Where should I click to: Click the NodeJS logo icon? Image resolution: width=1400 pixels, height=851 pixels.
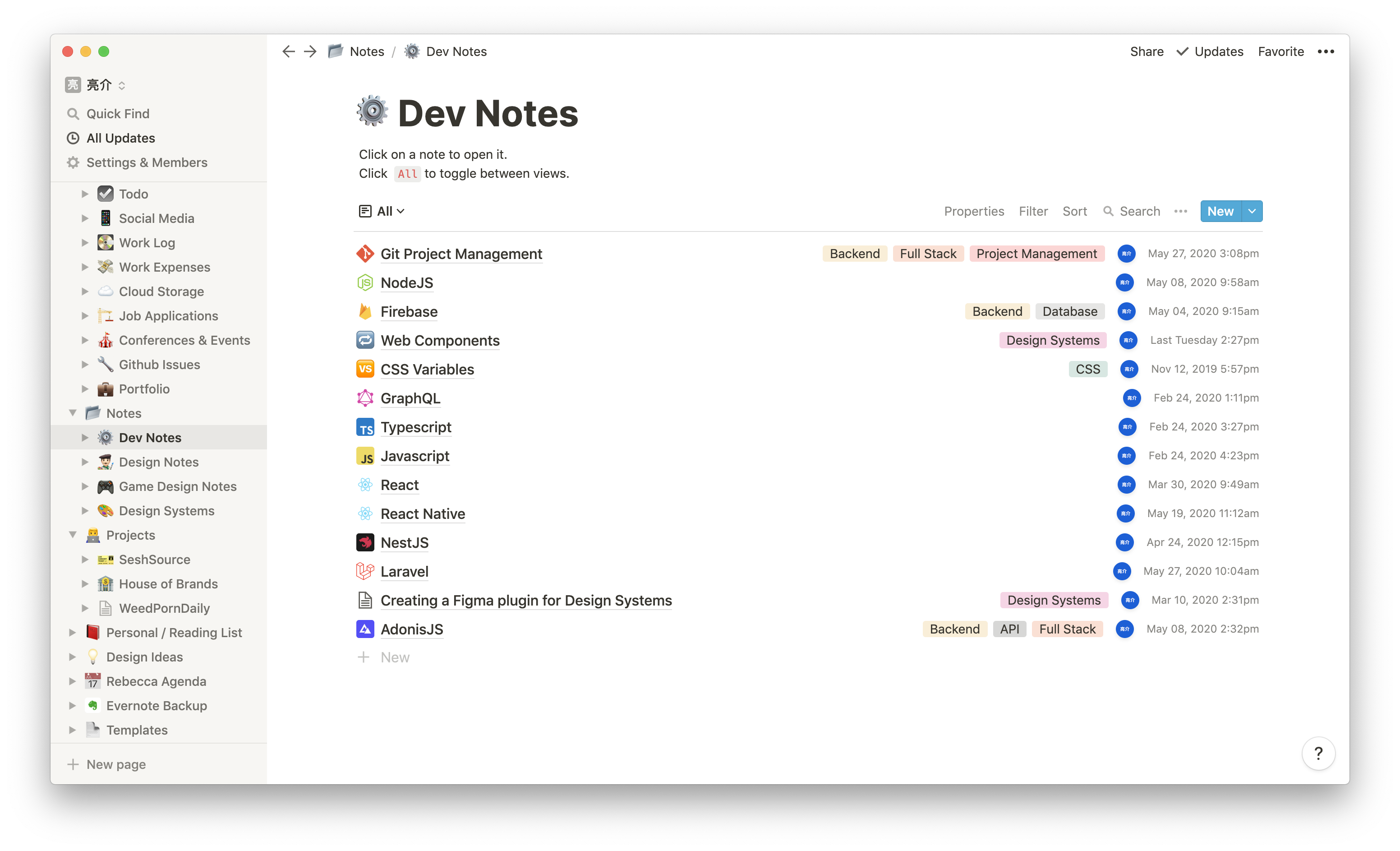click(x=365, y=282)
